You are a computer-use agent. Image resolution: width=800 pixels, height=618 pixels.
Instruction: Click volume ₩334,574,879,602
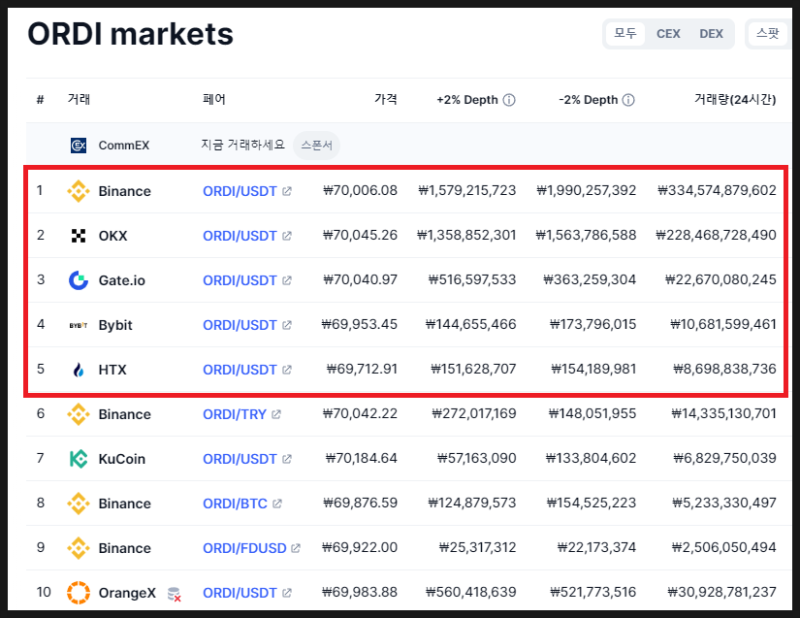pyautogui.click(x=717, y=190)
